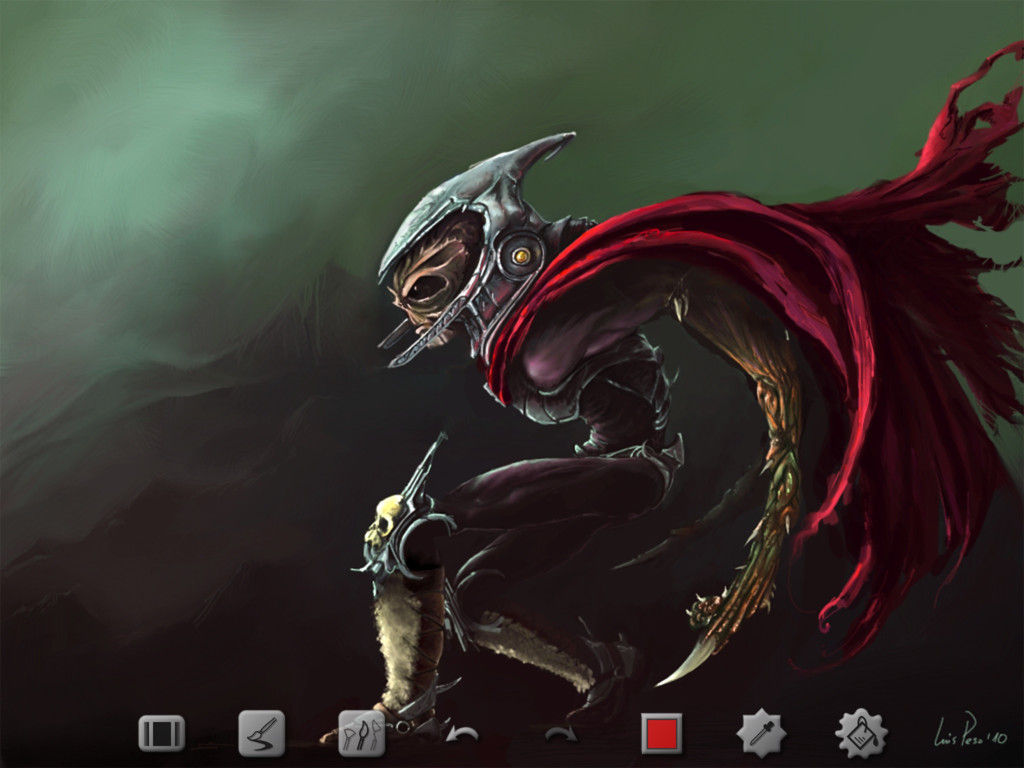1024x768 pixels.
Task: Select the paint bucket fill tool
Action: click(x=861, y=733)
